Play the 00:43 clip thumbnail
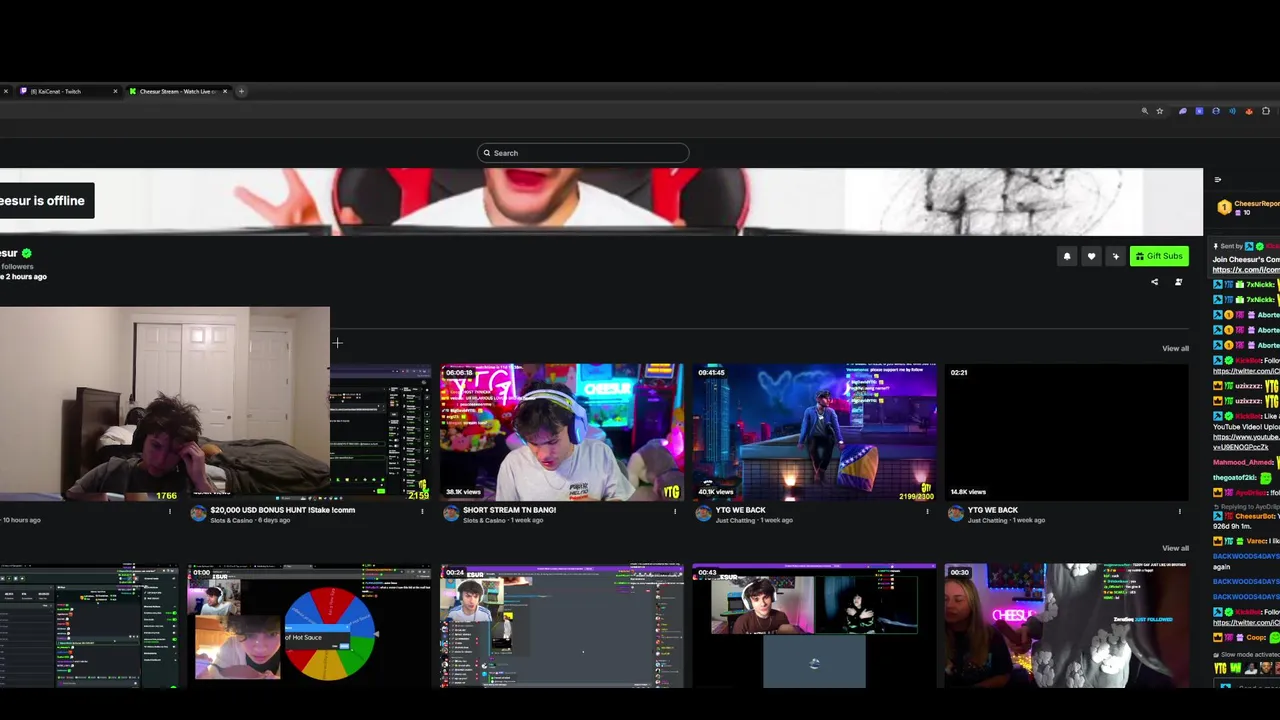Viewport: 1280px width, 720px height. point(815,626)
